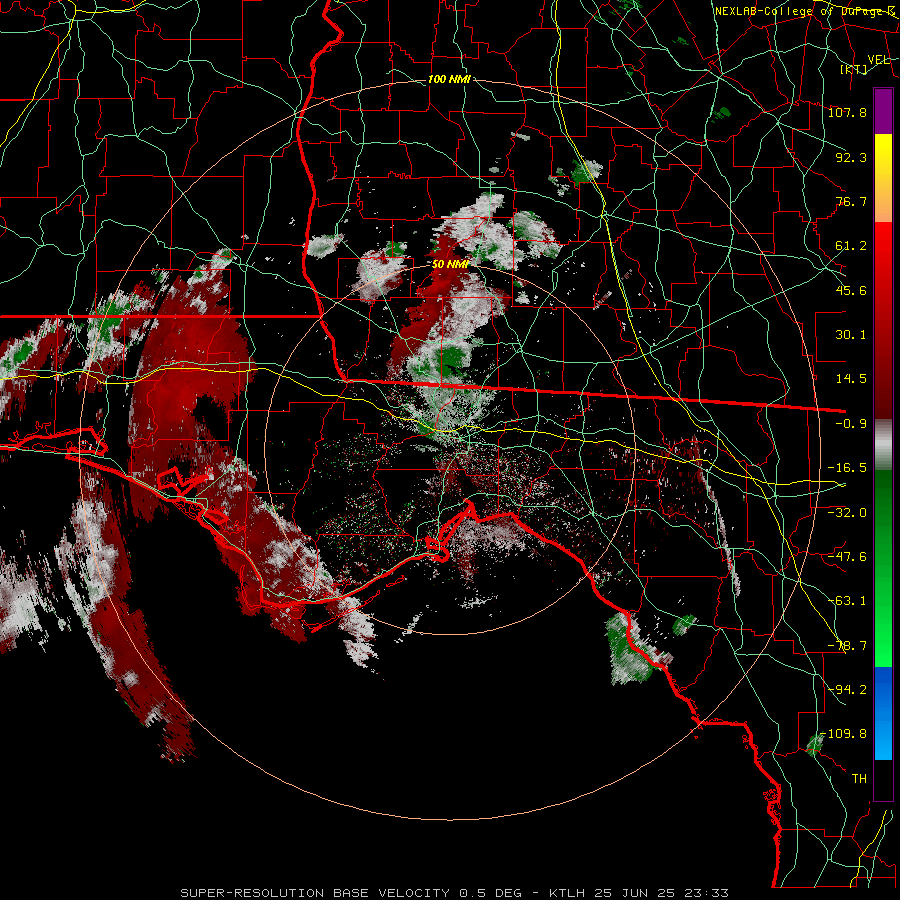Select the 92.3 value on the velocity scale
900x900 pixels.
pos(851,157)
